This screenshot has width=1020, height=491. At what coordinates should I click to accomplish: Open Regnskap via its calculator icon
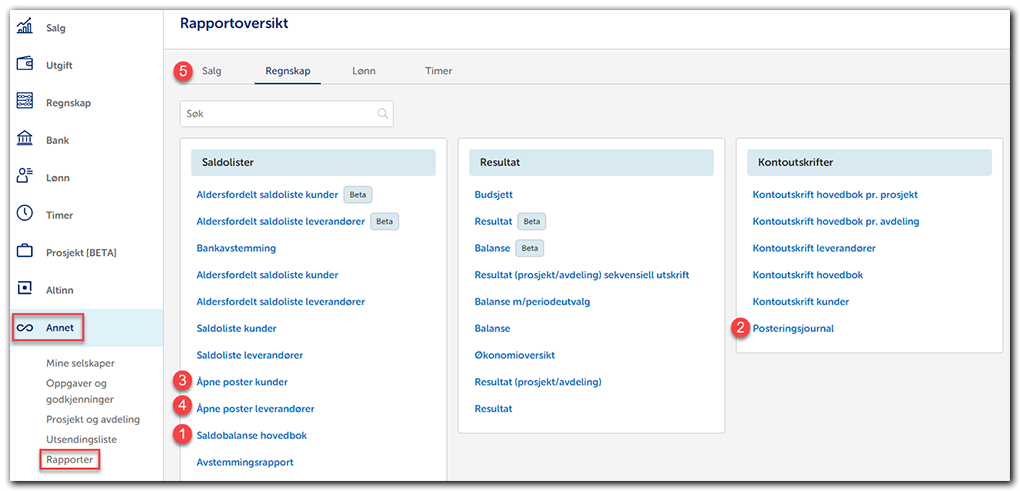pos(25,102)
